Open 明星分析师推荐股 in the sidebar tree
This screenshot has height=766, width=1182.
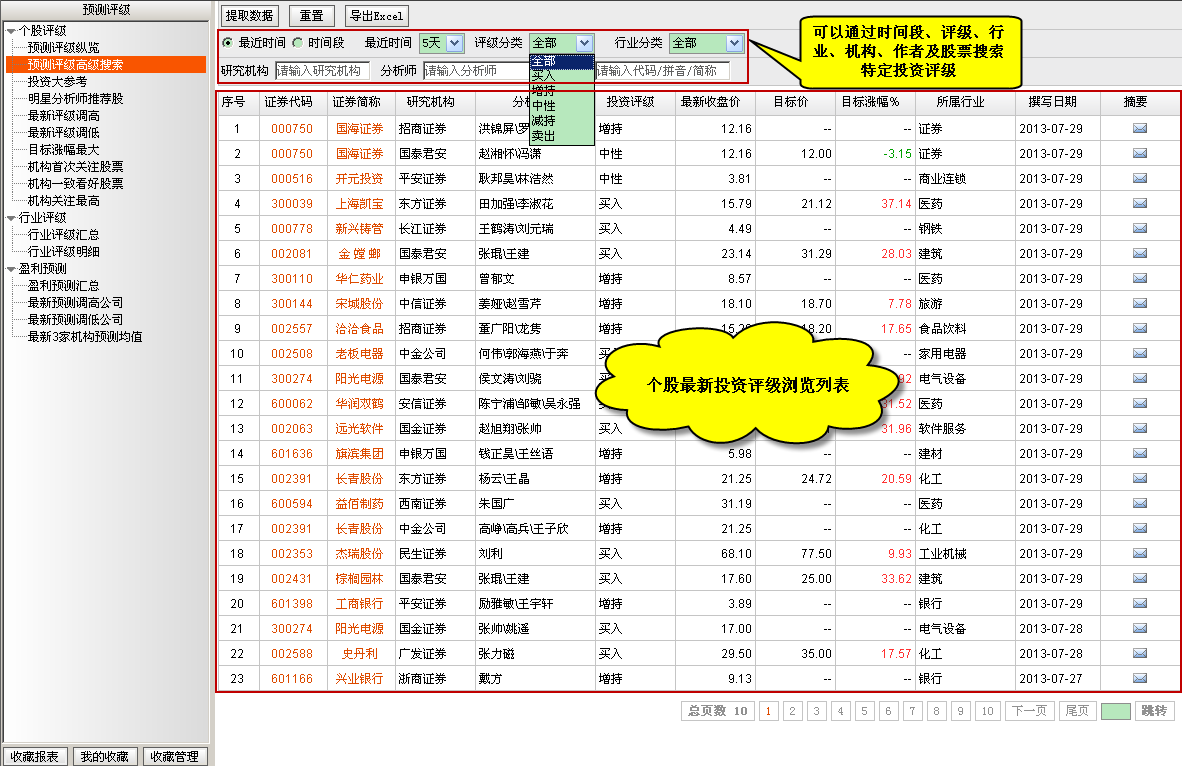(76, 98)
